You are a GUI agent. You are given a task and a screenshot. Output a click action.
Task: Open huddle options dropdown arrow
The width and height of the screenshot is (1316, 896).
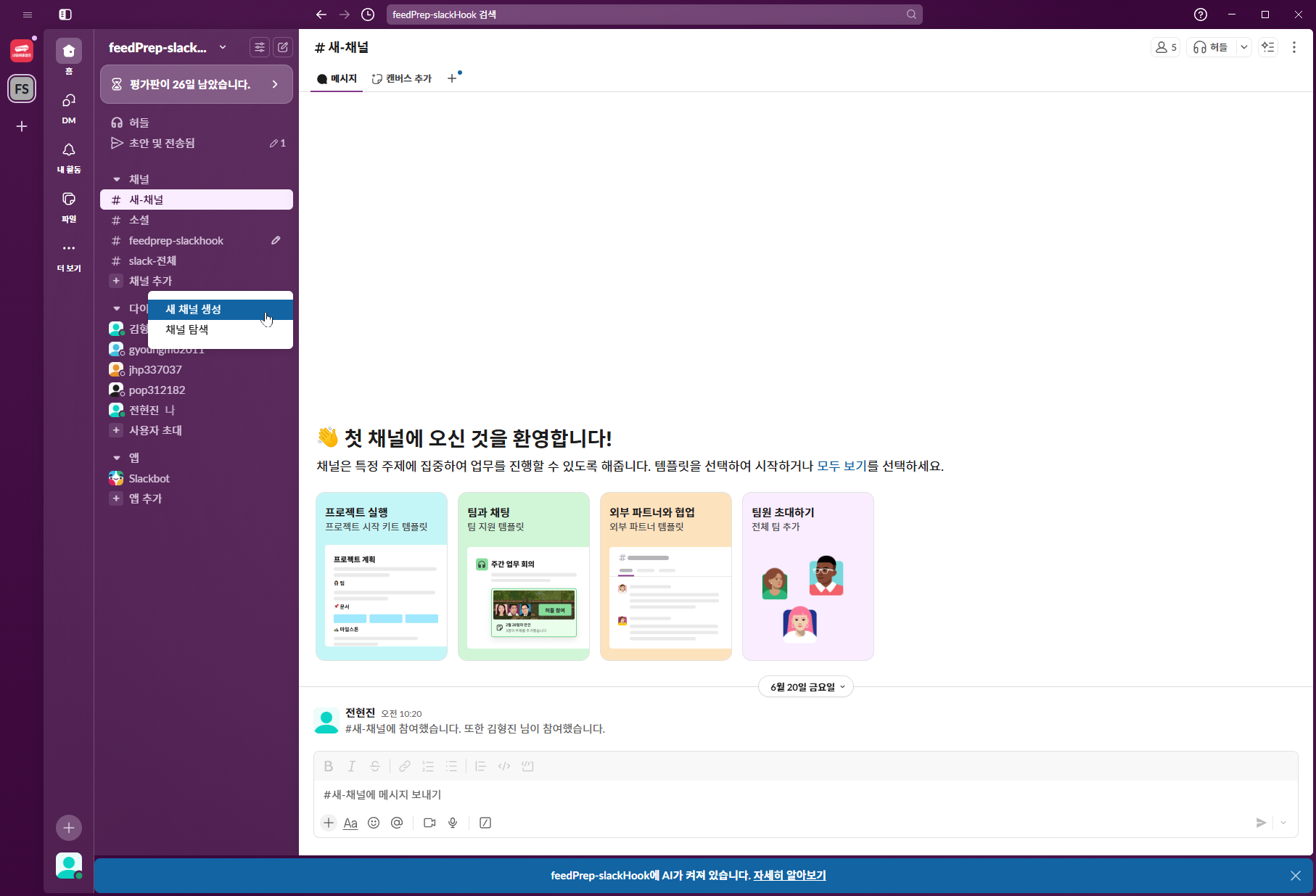(x=1244, y=47)
